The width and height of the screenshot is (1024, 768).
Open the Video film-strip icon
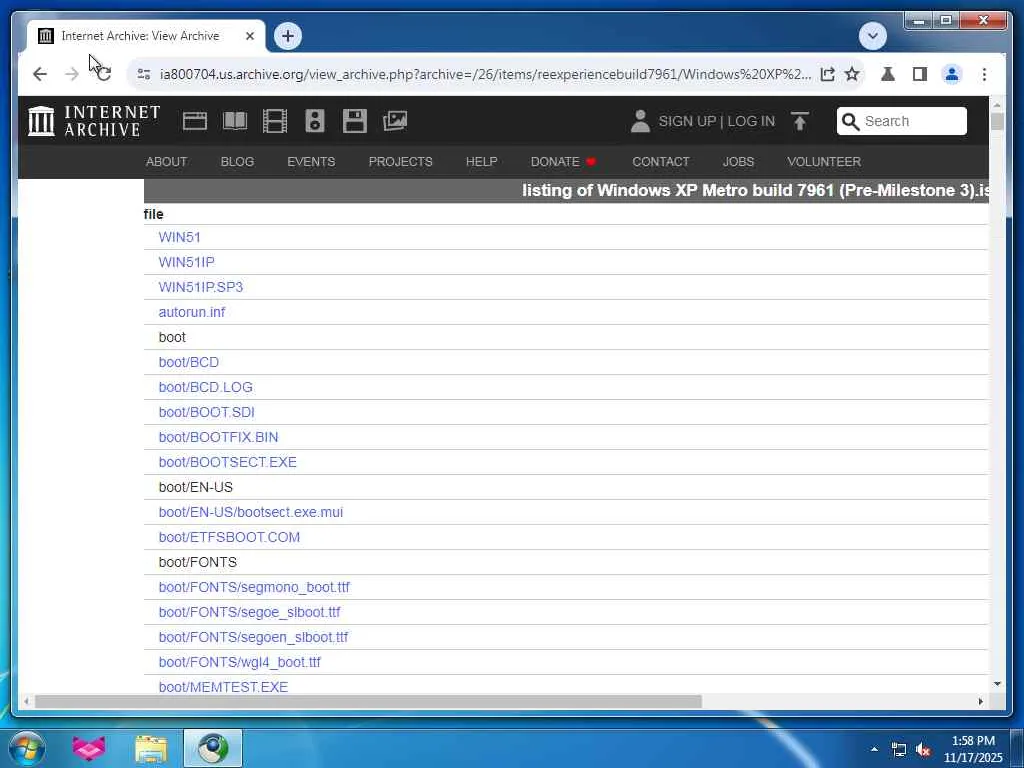[275, 121]
